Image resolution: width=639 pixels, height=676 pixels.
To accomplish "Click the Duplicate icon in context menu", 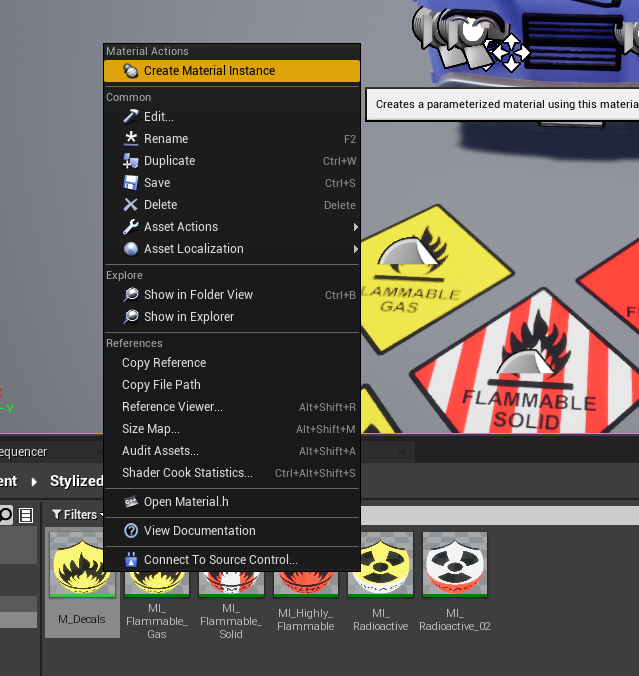I will pyautogui.click(x=131, y=161).
